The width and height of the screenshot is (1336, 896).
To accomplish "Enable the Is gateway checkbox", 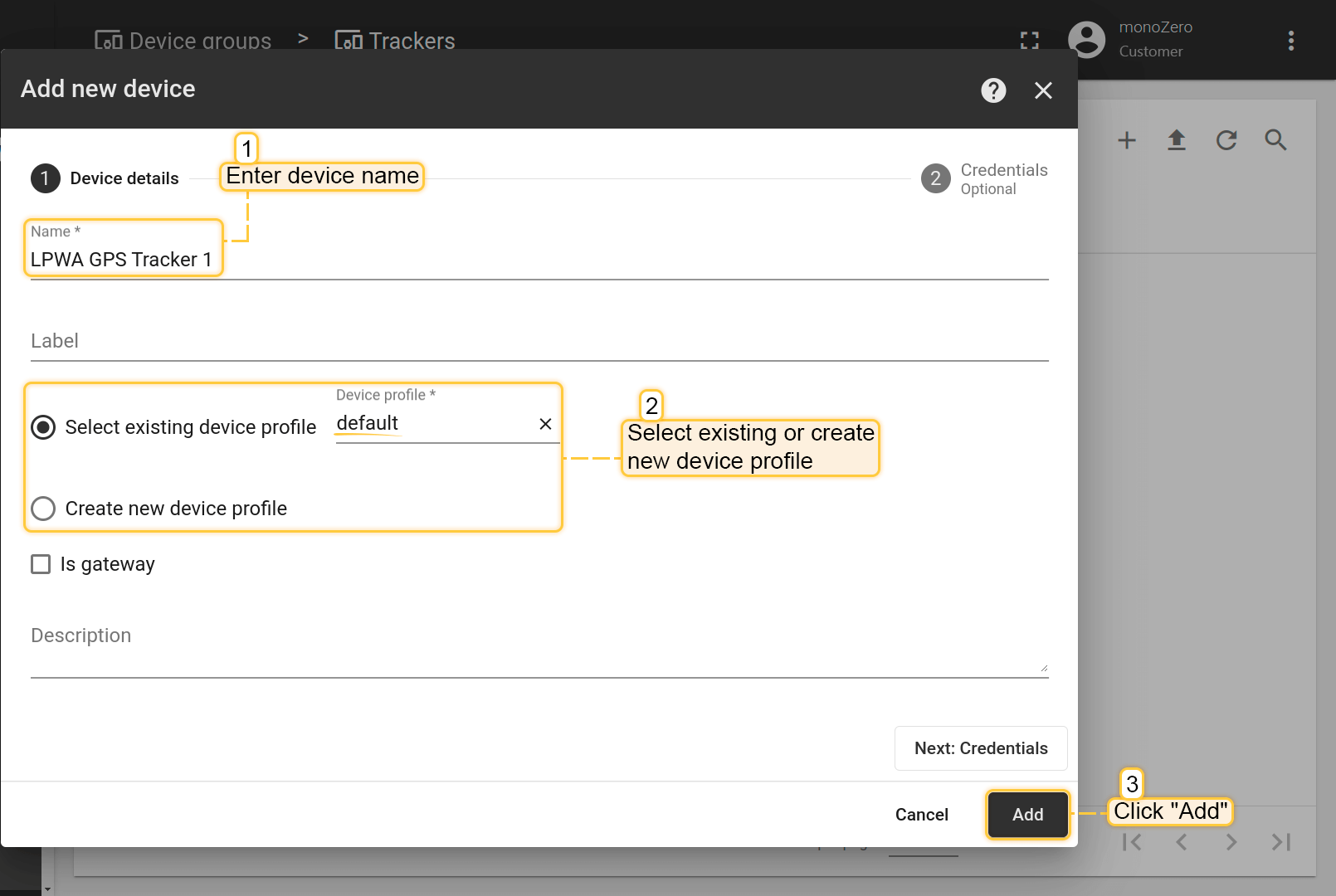I will click(x=41, y=564).
